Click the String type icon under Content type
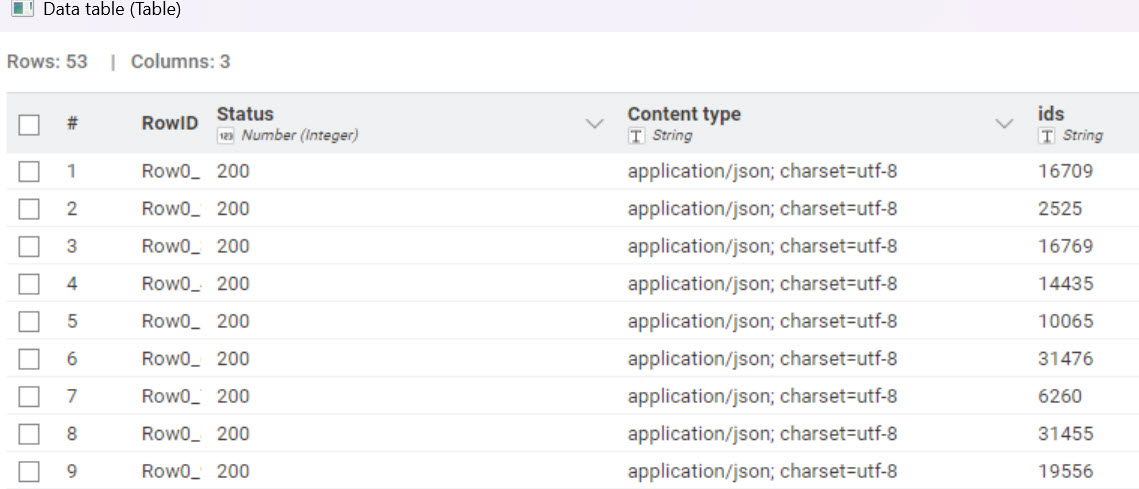Screen dimensions: 1139x489 (x=636, y=136)
